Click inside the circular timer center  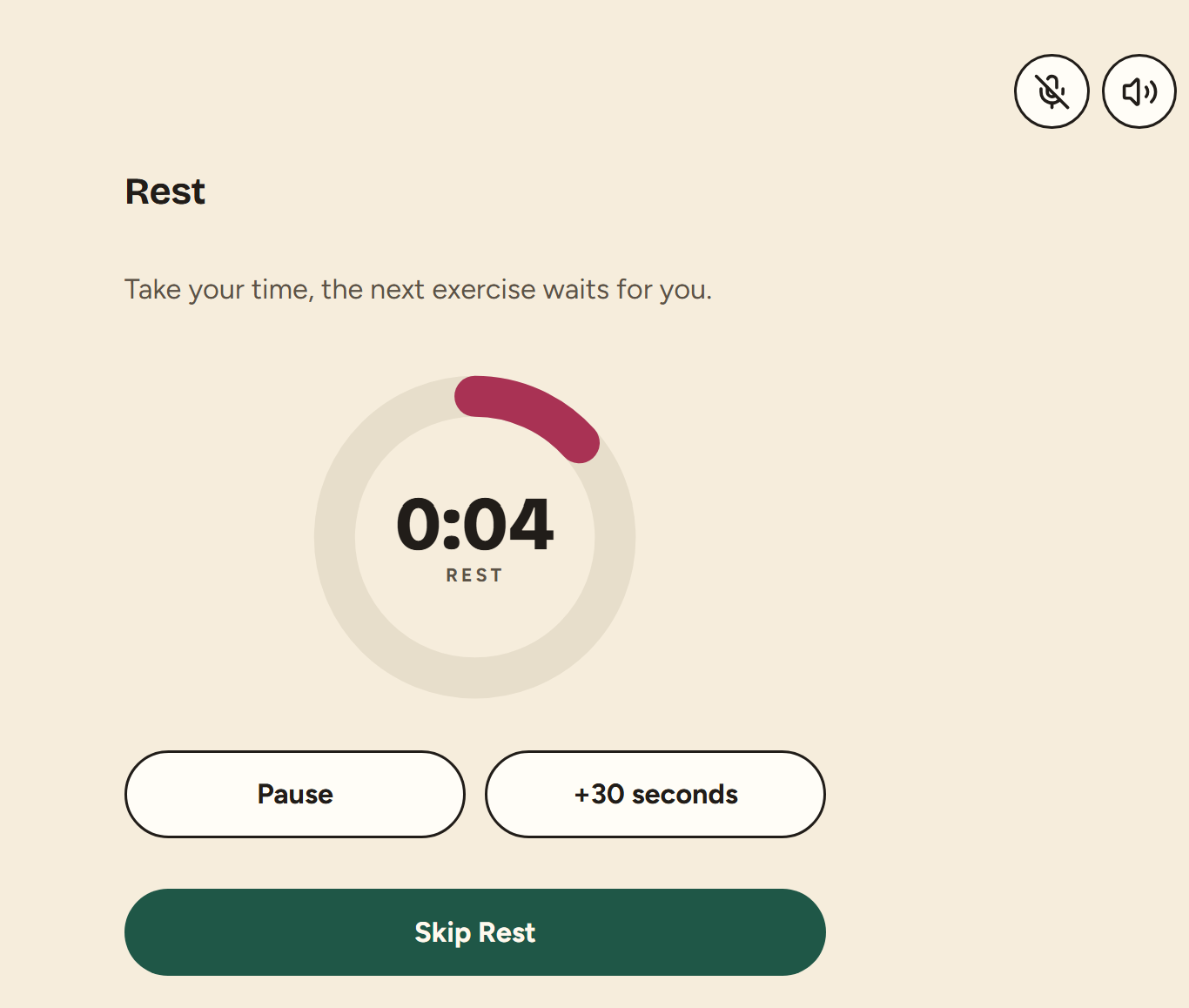pos(475,537)
